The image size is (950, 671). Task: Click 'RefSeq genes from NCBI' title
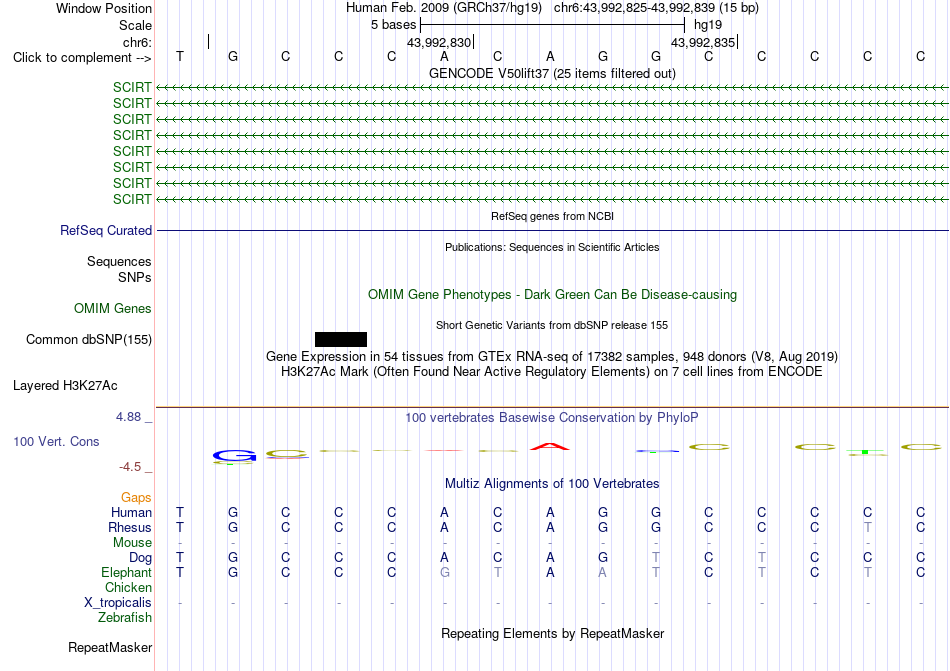coord(552,216)
